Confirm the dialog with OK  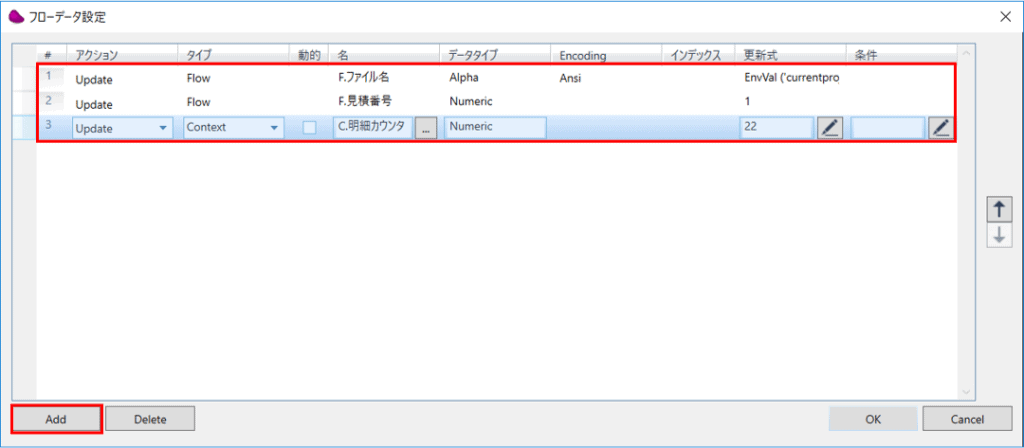pos(873,419)
